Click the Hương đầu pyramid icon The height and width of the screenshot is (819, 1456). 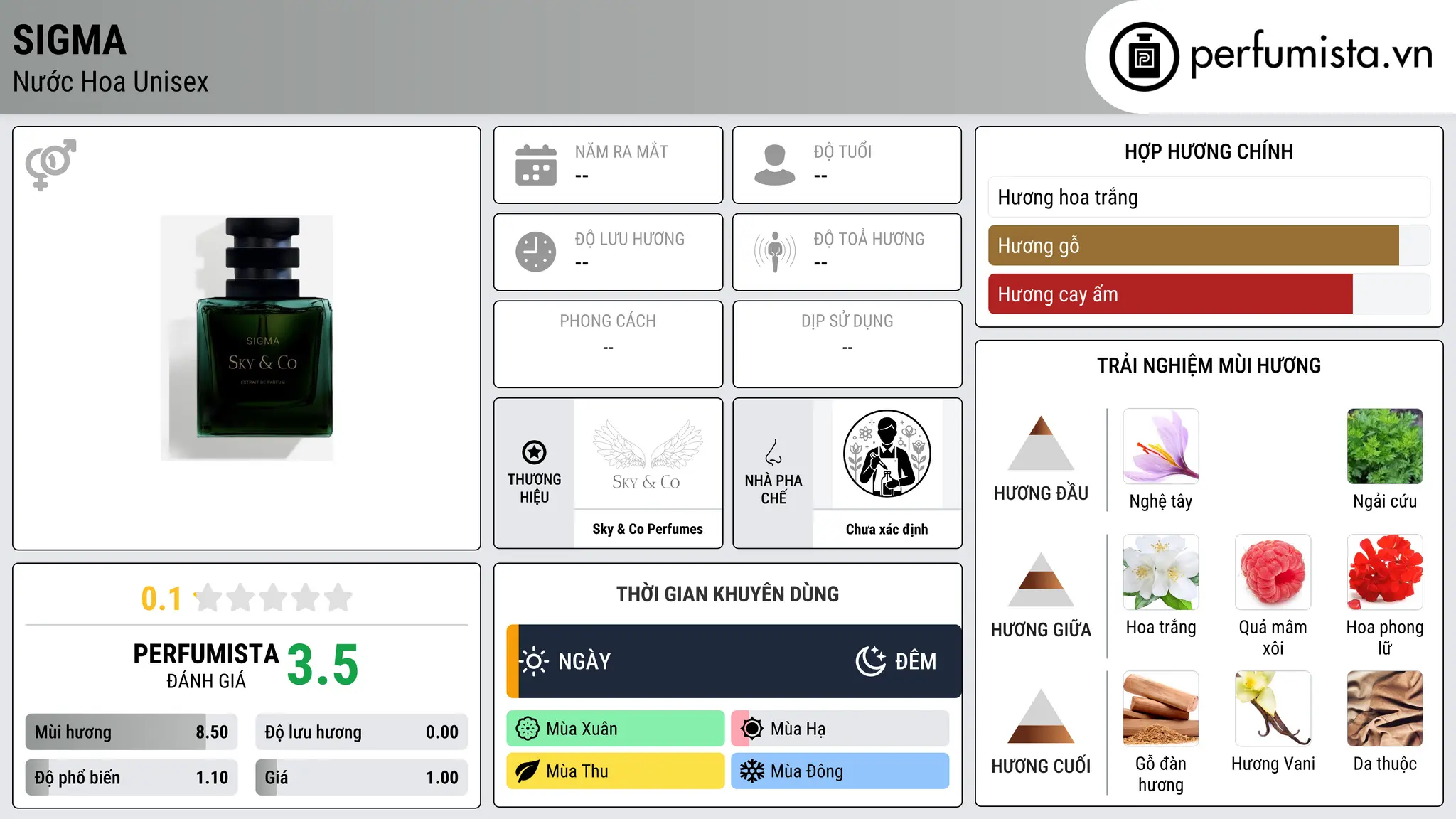(1041, 443)
